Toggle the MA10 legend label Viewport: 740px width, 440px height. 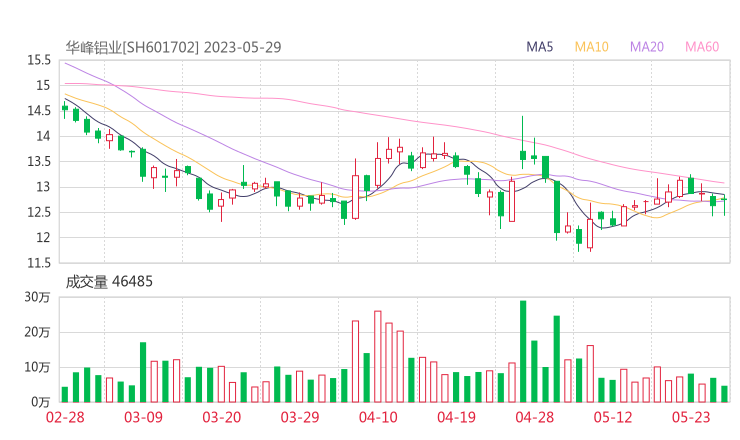point(591,47)
